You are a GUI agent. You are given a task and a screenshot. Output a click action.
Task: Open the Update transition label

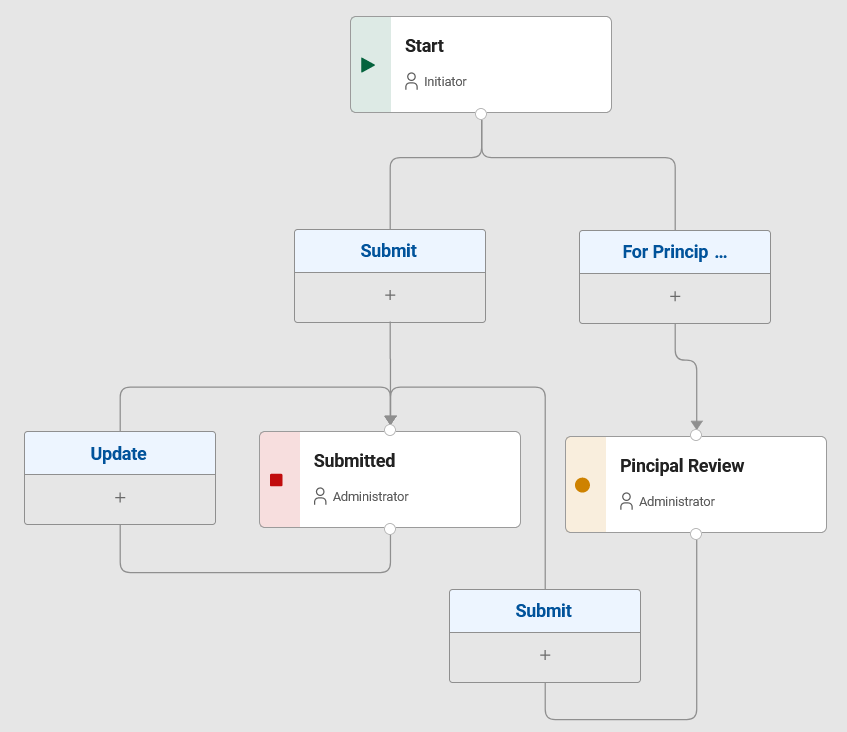coord(119,454)
